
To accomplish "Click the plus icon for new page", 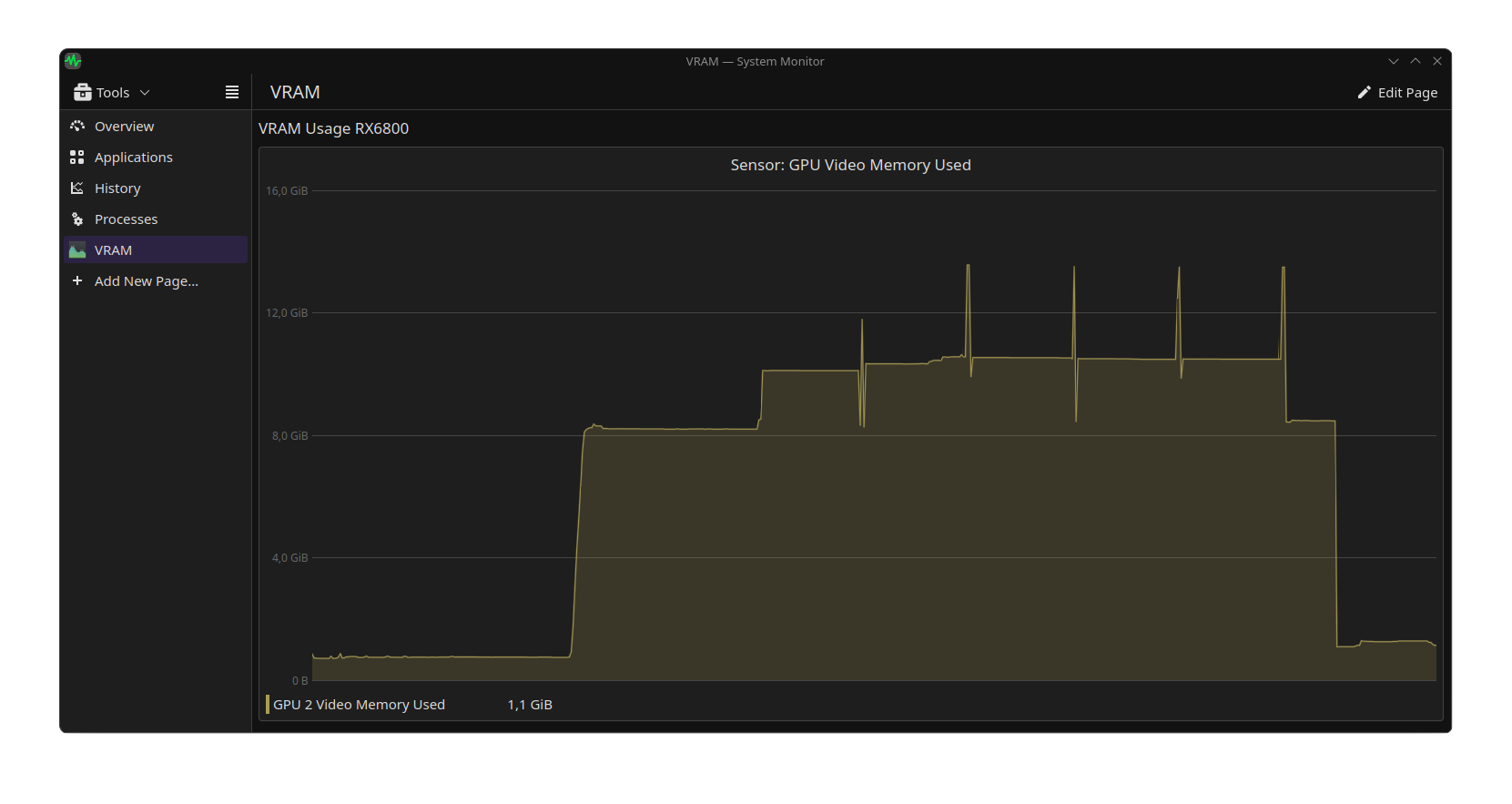I will tap(77, 280).
